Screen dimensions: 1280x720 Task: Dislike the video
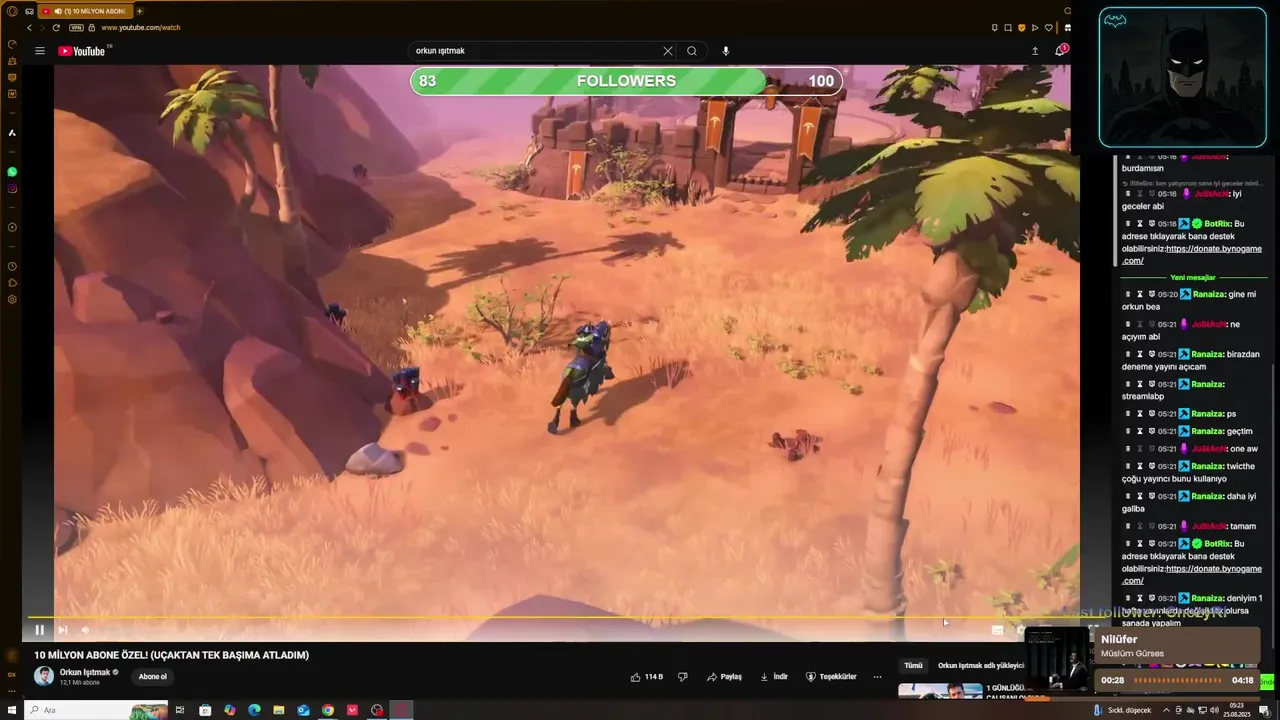(682, 677)
